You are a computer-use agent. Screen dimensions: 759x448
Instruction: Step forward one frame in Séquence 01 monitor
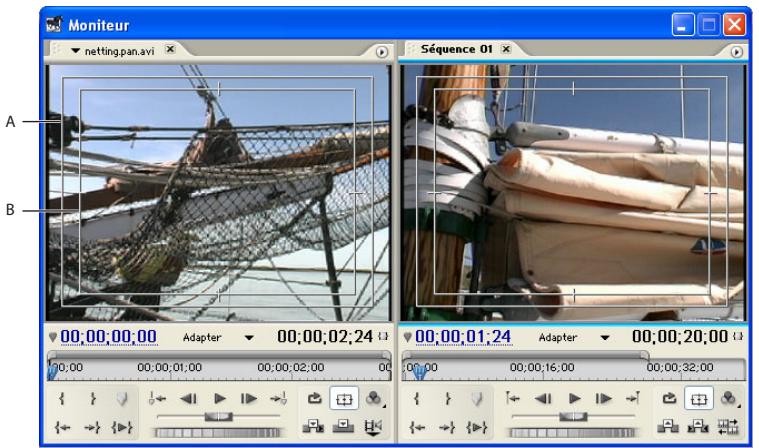(x=604, y=399)
